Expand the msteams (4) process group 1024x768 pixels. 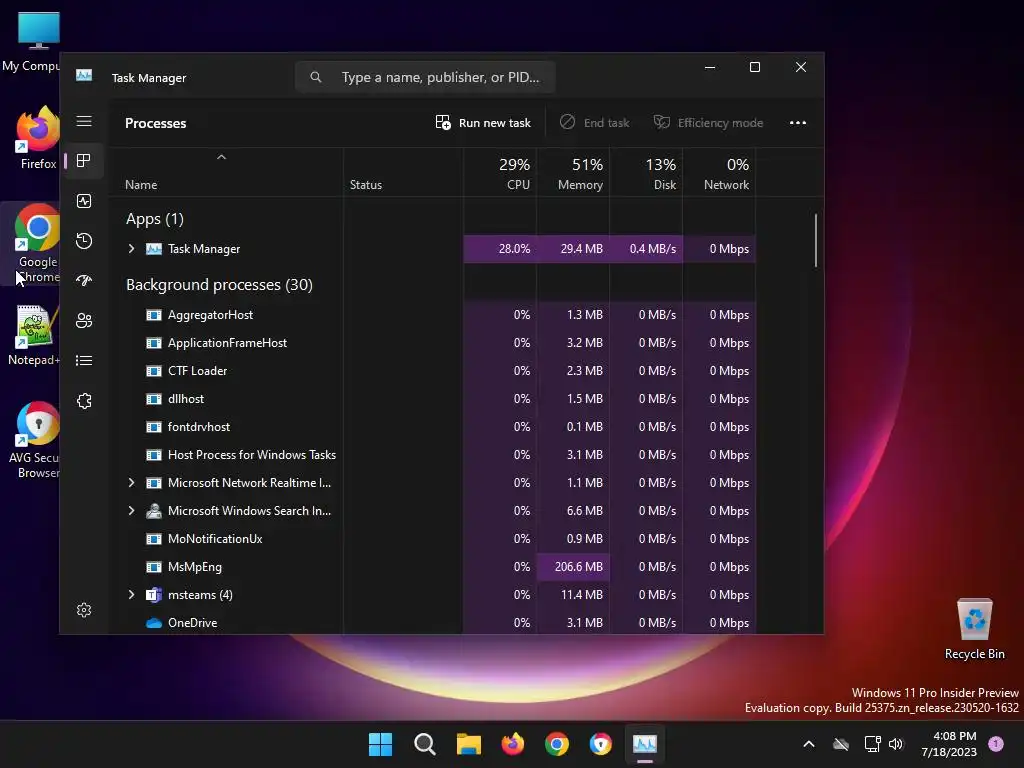131,595
